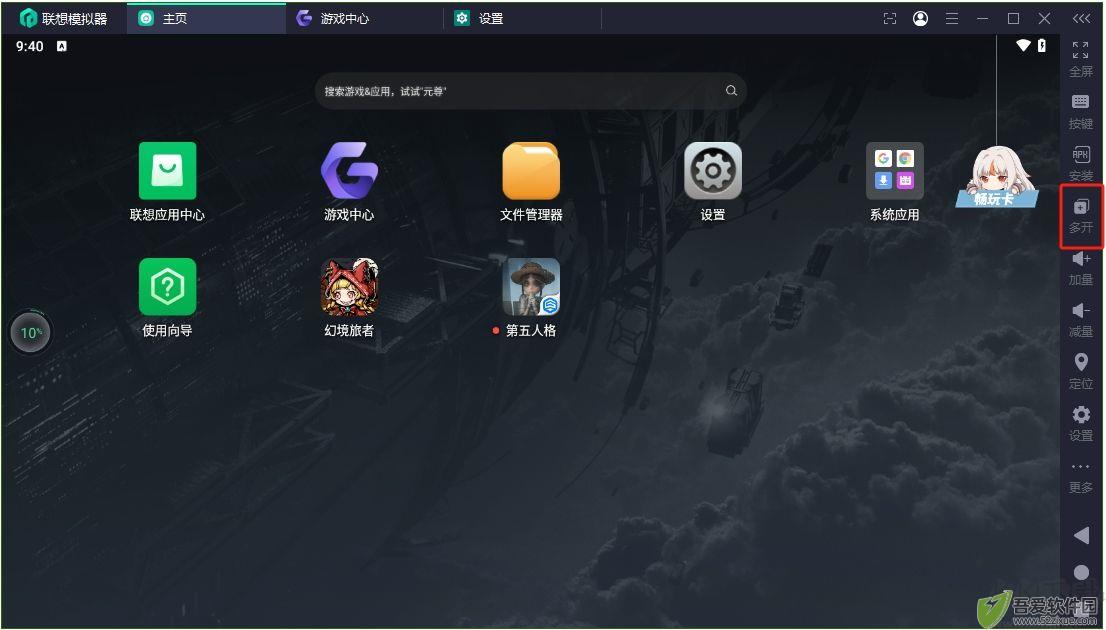Screen dimensions: 1106x630
Task: Click the 畅玩卡 anime character badge
Action: pyautogui.click(x=997, y=177)
